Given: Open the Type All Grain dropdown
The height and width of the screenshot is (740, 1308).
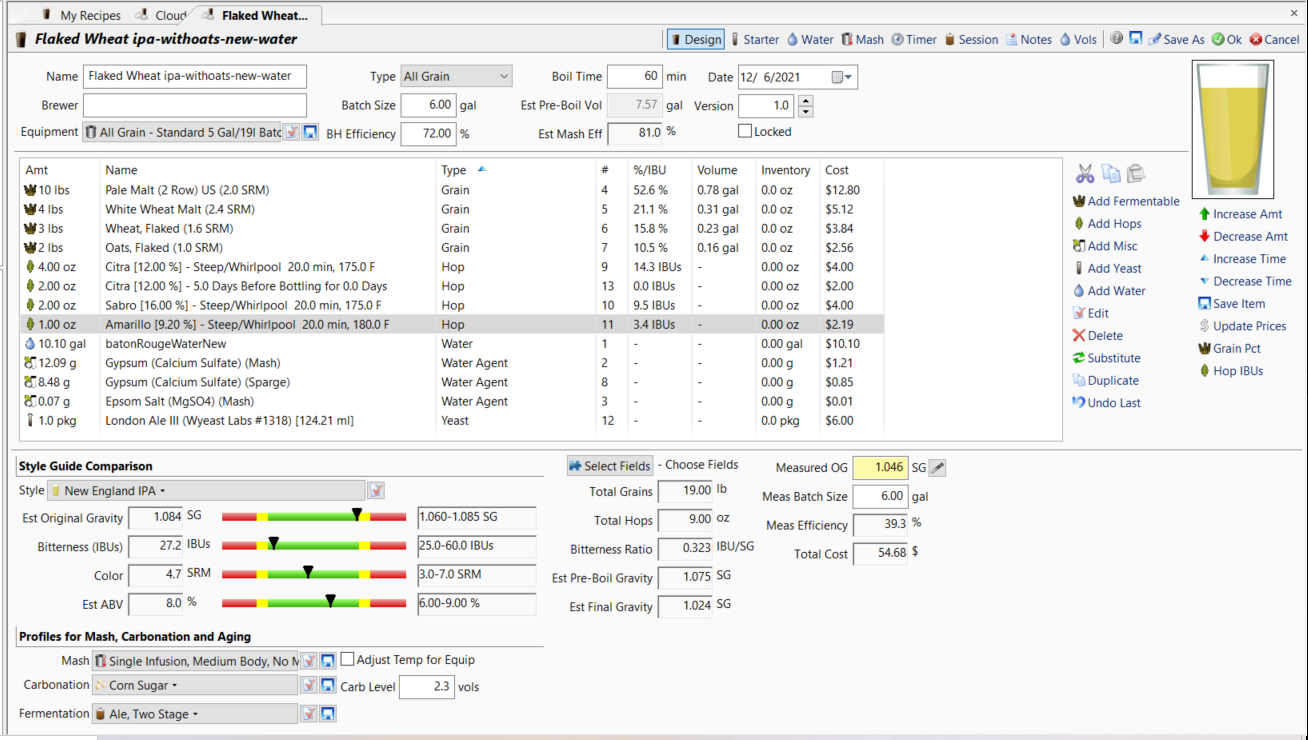Looking at the screenshot, I should pos(456,76).
